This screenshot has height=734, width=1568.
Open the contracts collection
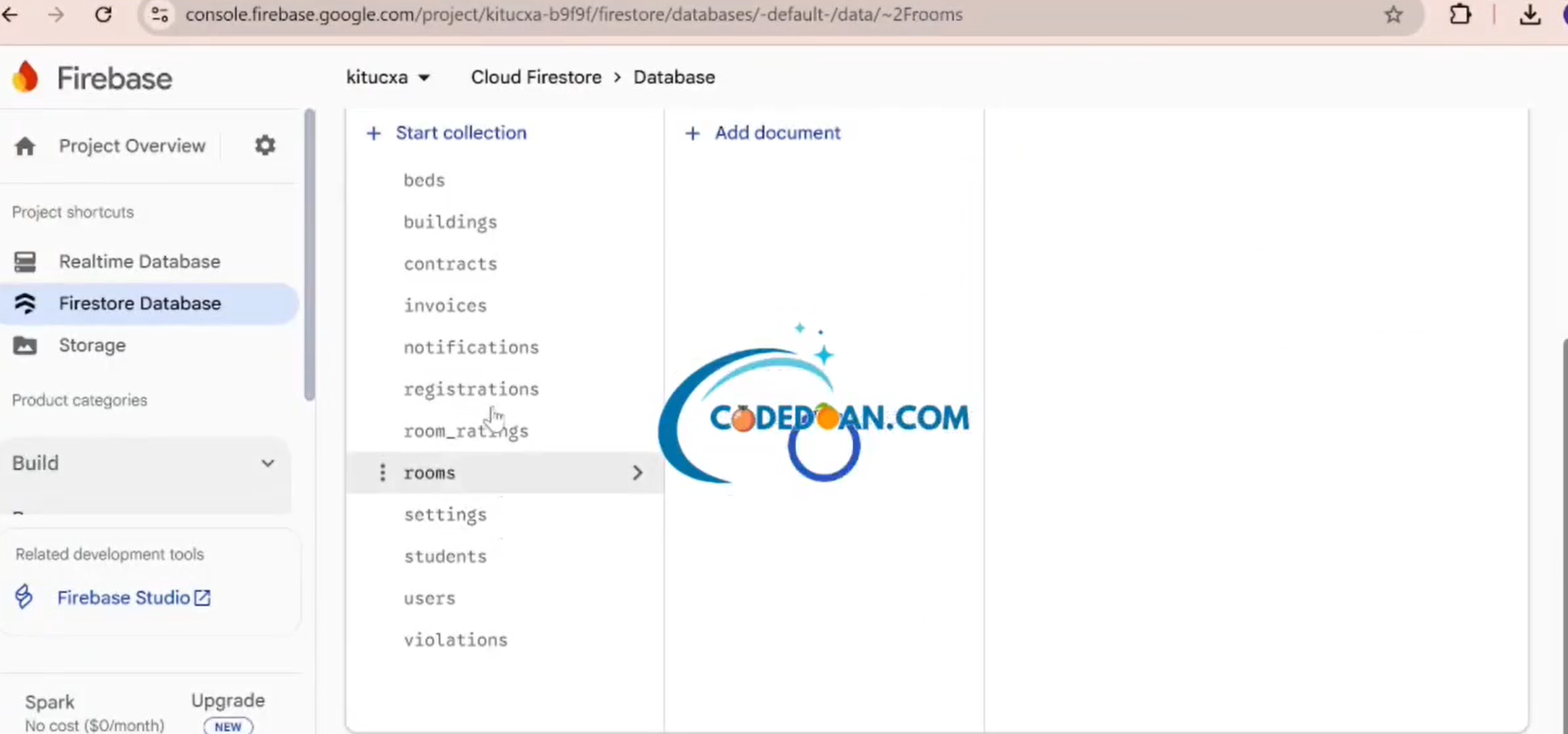(450, 264)
